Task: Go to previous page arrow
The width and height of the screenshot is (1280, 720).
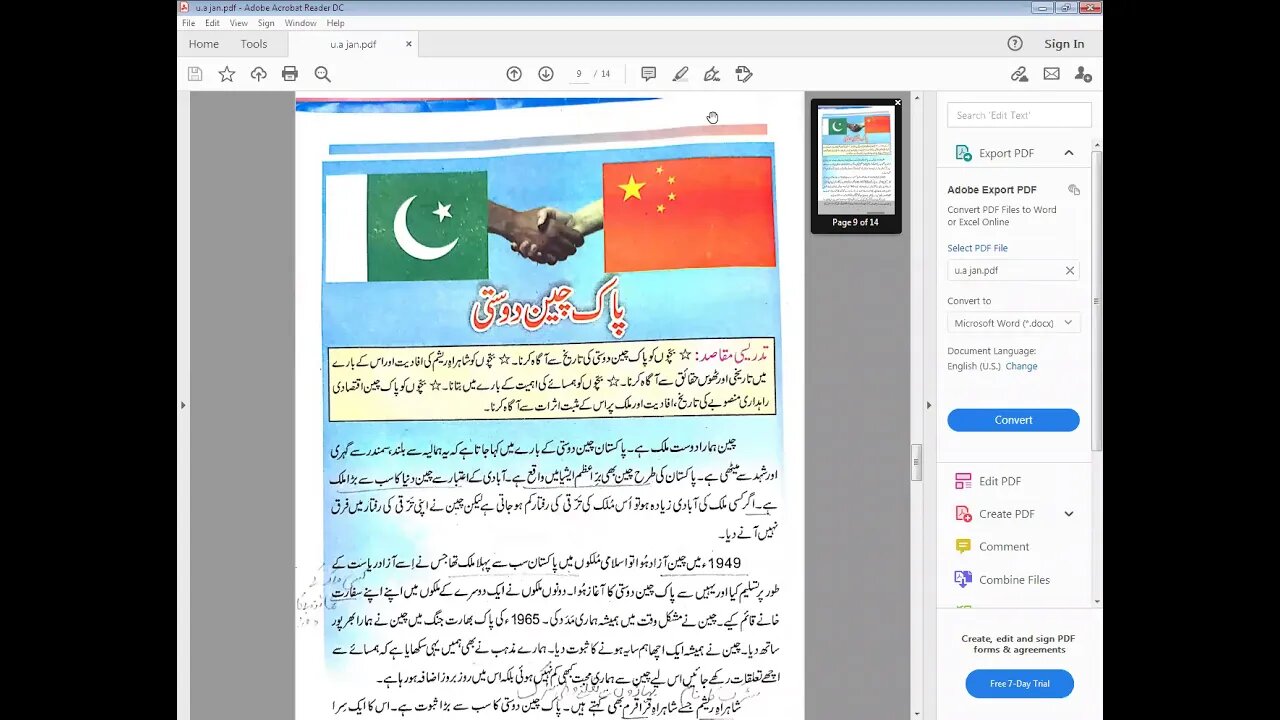Action: 514,74
